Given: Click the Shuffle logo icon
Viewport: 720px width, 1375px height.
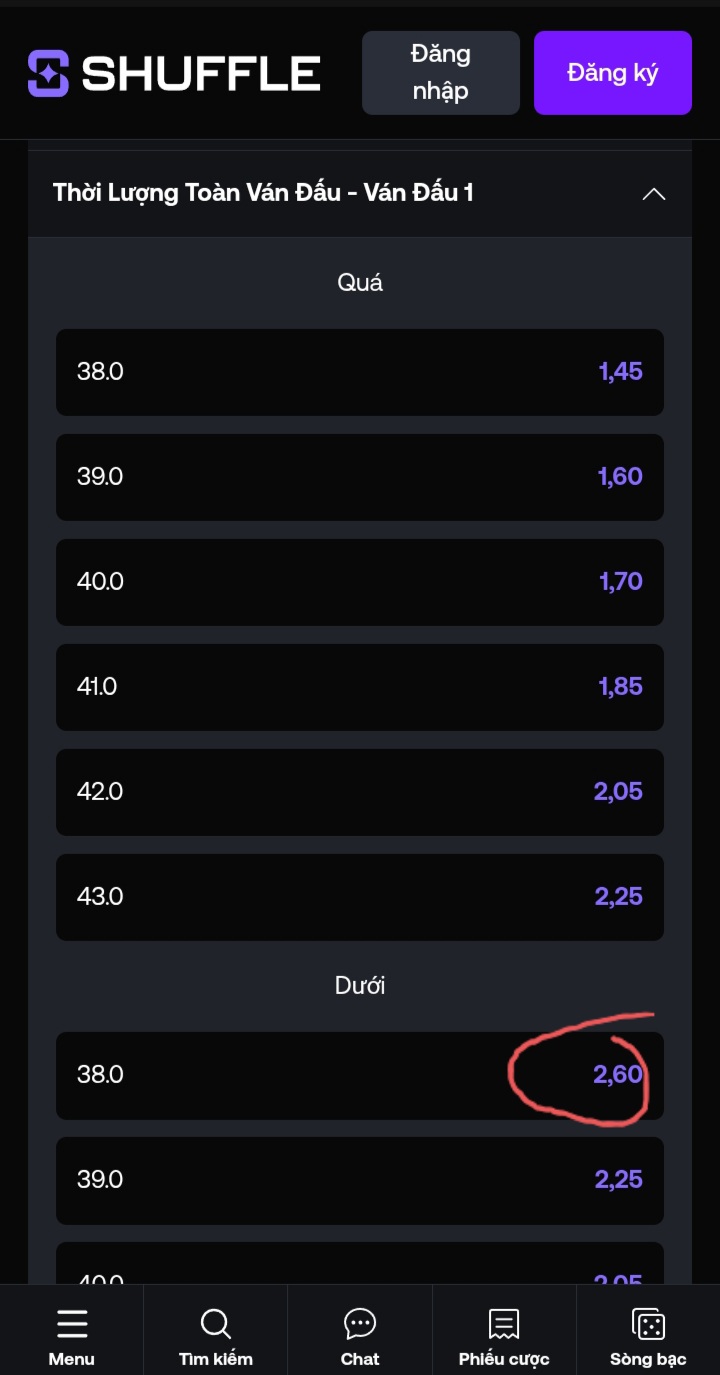Looking at the screenshot, I should pyautogui.click(x=48, y=73).
